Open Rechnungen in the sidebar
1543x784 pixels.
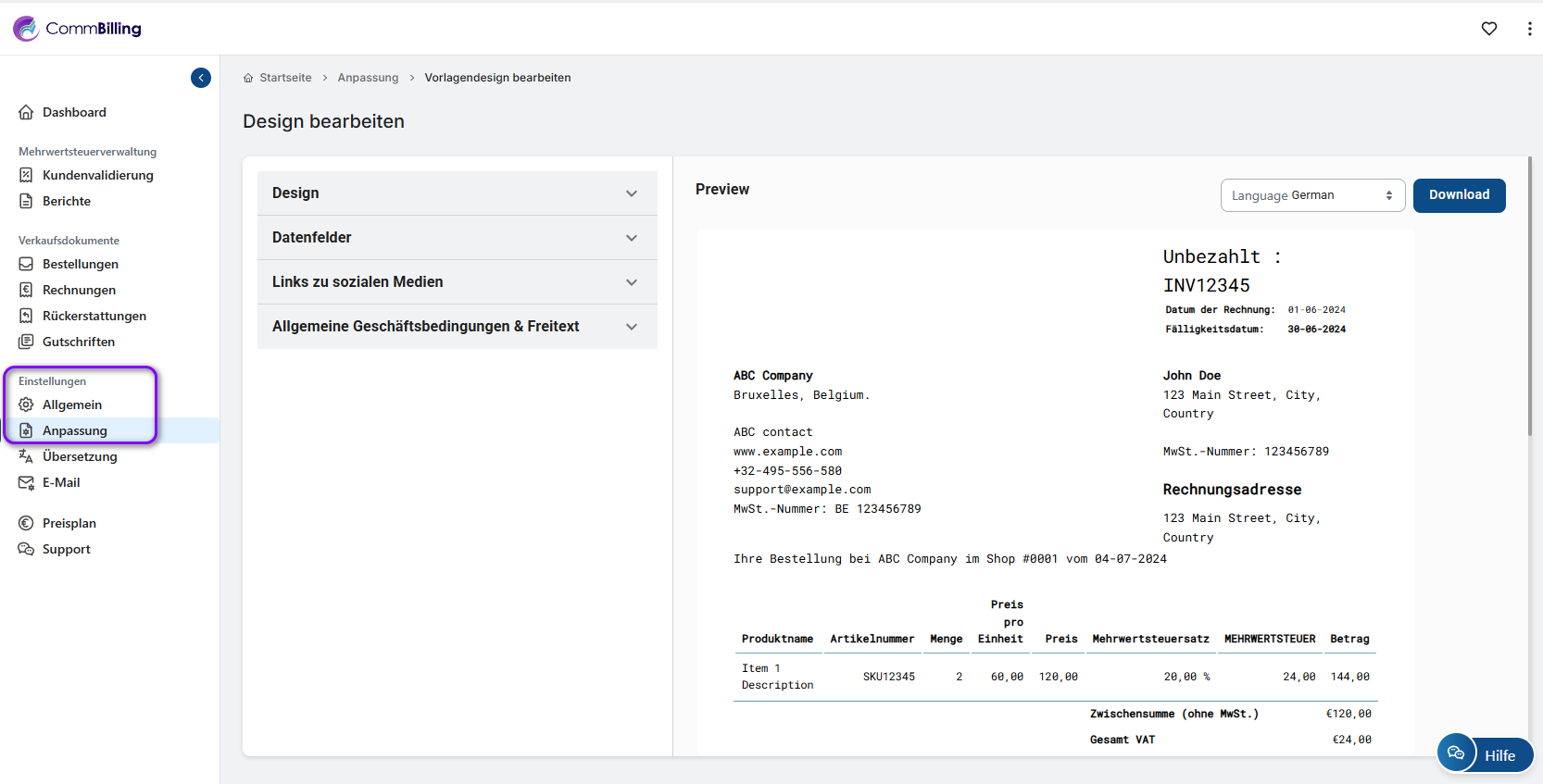[x=79, y=290]
